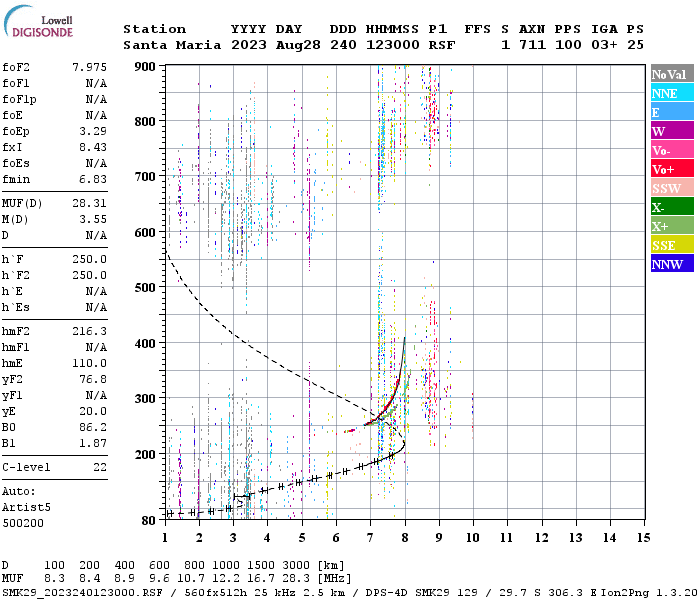Select the NNE cyan legend swatch
Viewport: 700px width, 600px height.
[x=672, y=93]
